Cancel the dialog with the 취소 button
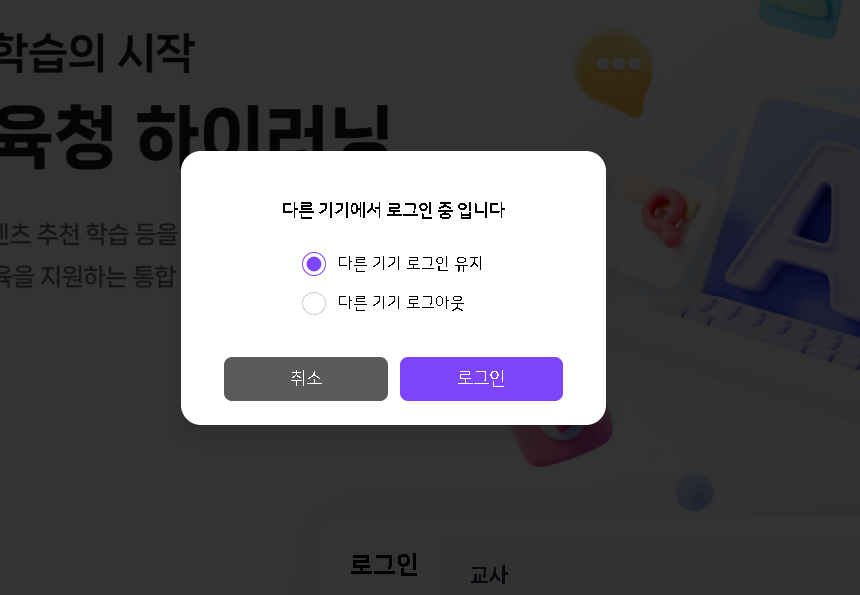Image resolution: width=860 pixels, height=595 pixels. pyautogui.click(x=306, y=379)
